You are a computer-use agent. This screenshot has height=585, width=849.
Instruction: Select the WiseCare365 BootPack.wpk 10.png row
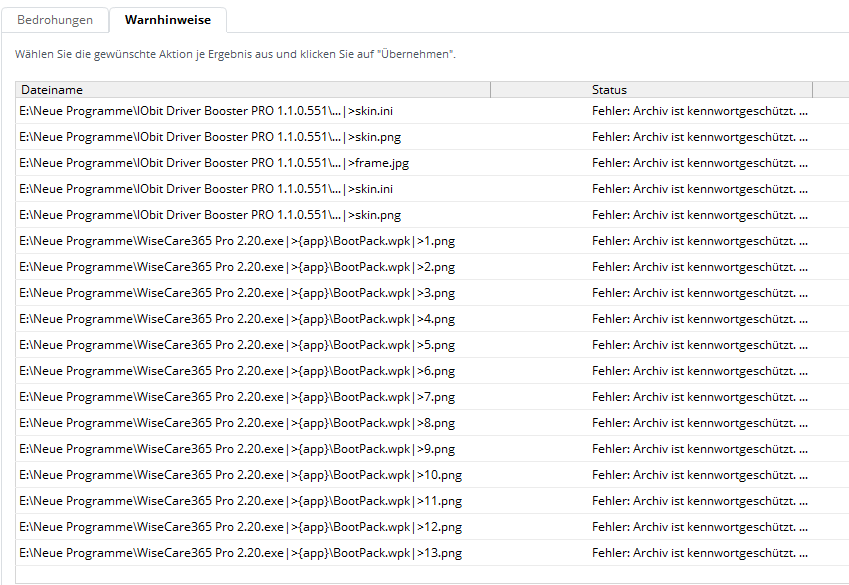432,475
